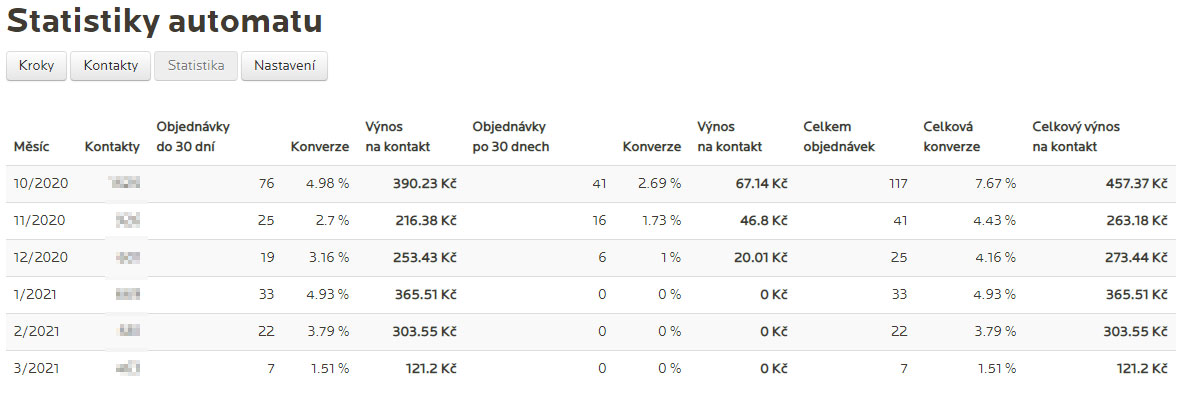
Task: Open the Nastavení tab
Action: [x=284, y=66]
